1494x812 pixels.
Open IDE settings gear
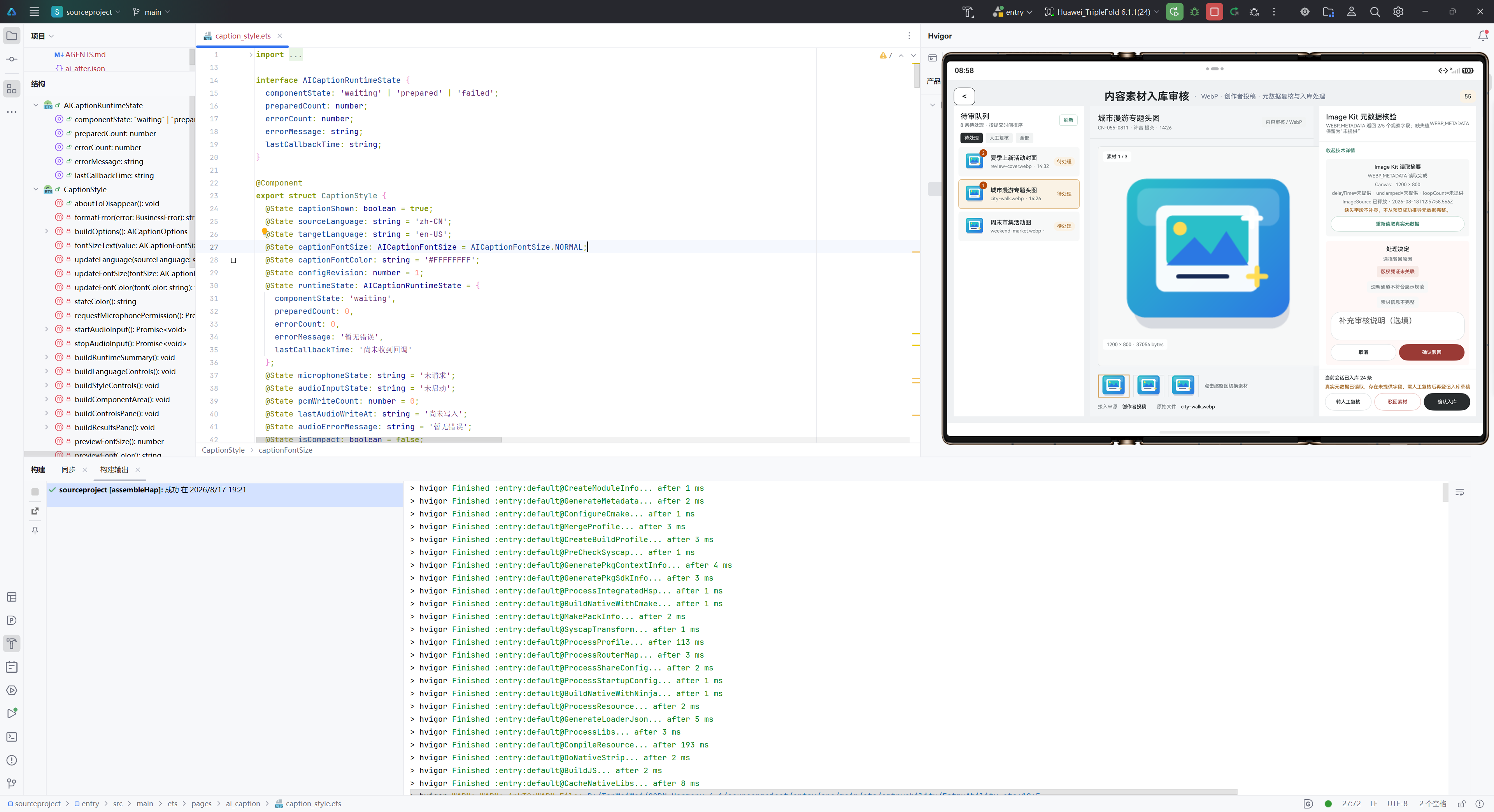tap(1398, 12)
